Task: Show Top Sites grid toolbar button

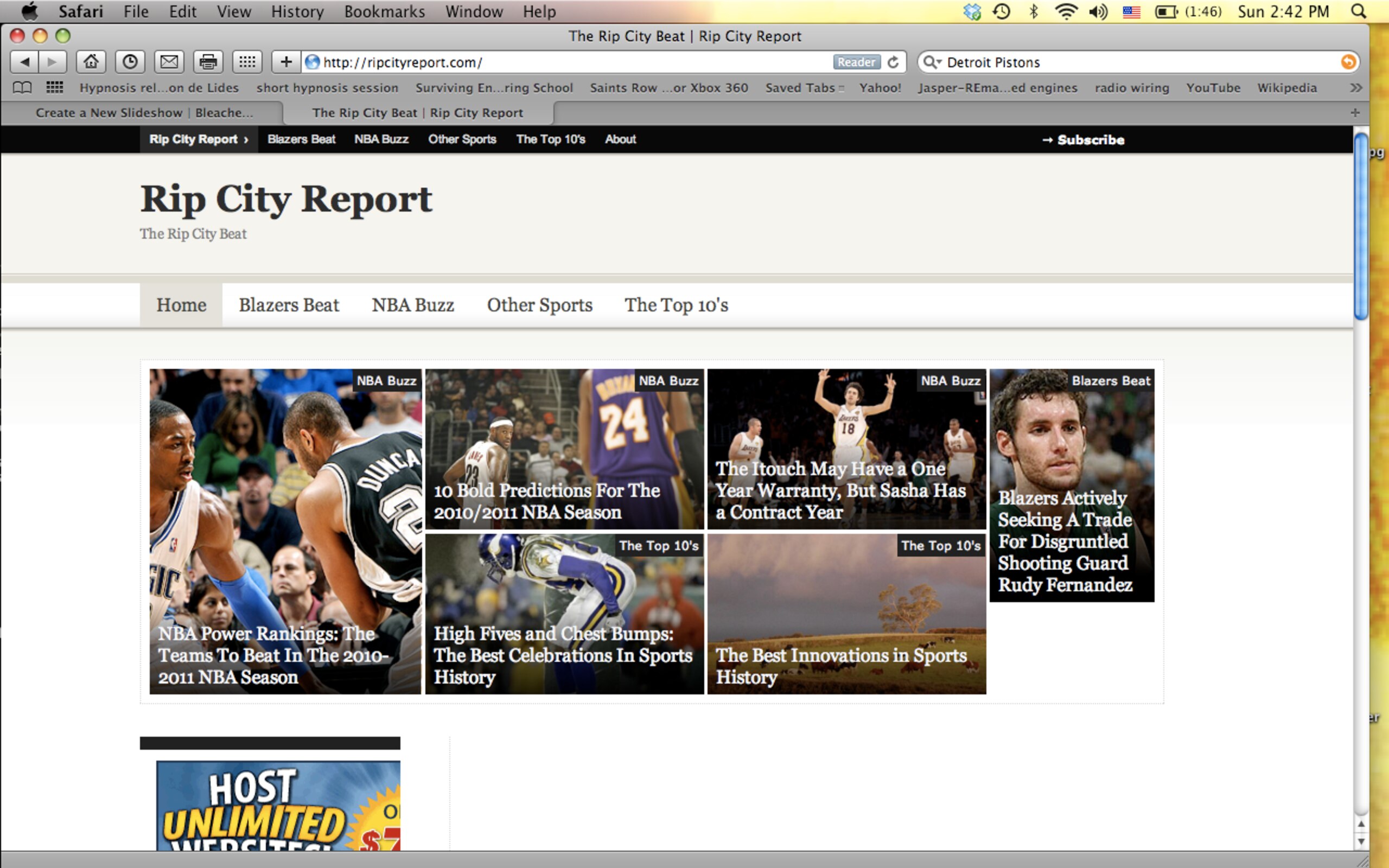Action: (x=247, y=61)
